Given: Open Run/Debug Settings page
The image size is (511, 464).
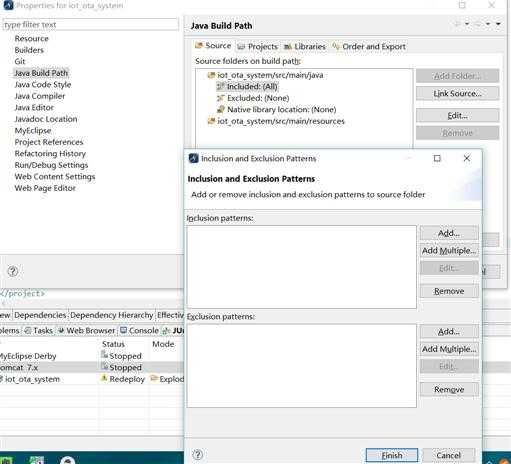Looking at the screenshot, I should click(x=51, y=165).
